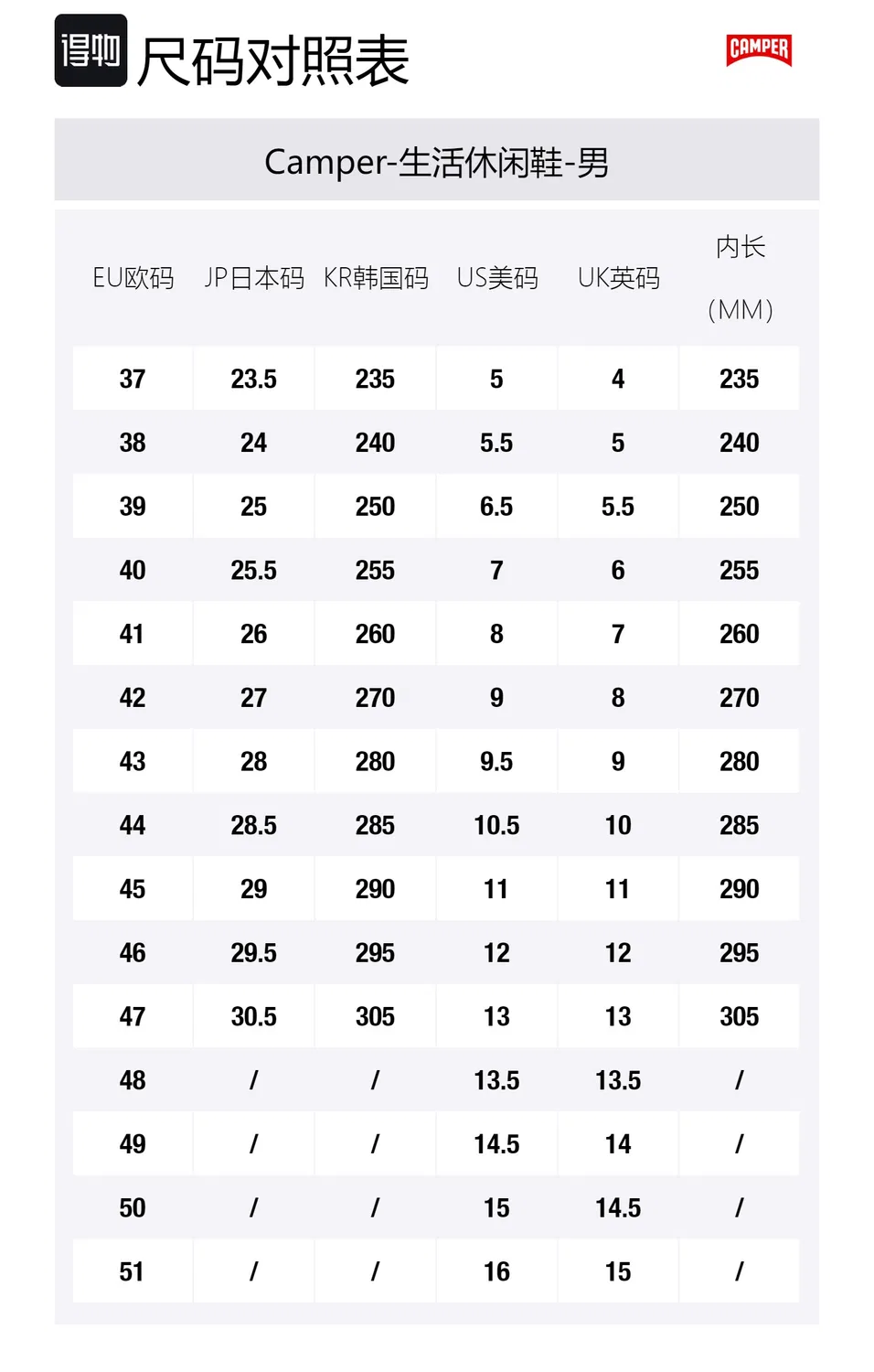The image size is (874, 1372).
Task: Click the US size 10.5 cell
Action: tap(496, 825)
